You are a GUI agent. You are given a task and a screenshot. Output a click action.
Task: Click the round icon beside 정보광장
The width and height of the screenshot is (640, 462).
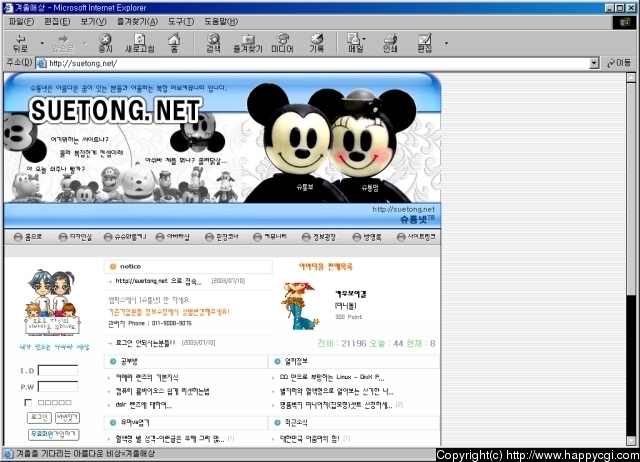pos(306,237)
